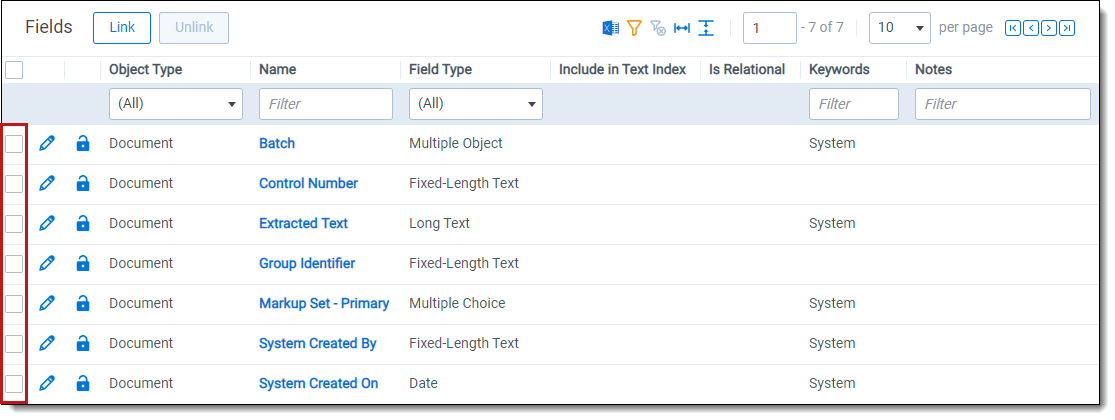Open the Markup Set - Primary field link
The width and height of the screenshot is (1115, 420).
click(x=324, y=304)
